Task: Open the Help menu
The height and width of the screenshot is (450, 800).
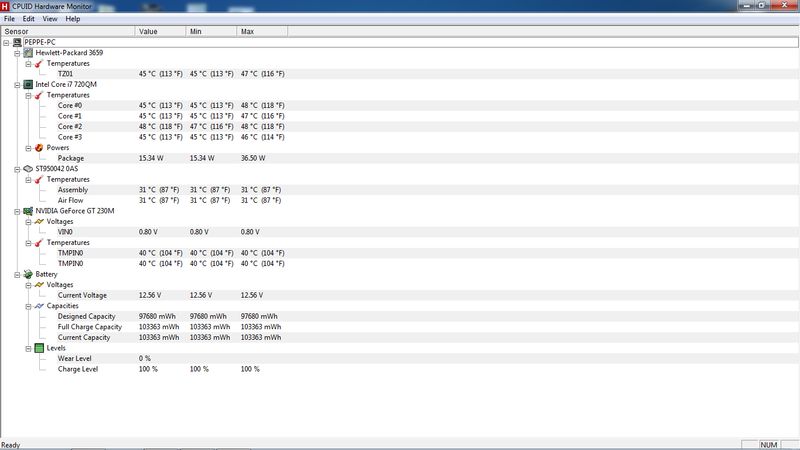Action: pyautogui.click(x=72, y=19)
